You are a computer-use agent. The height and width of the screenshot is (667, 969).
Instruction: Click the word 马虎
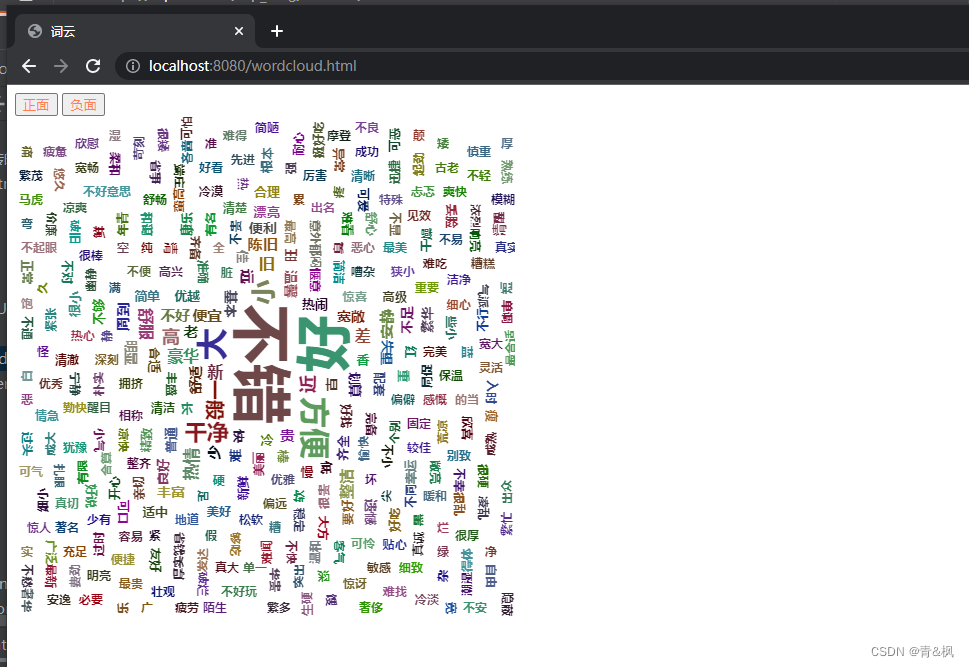pos(31,199)
